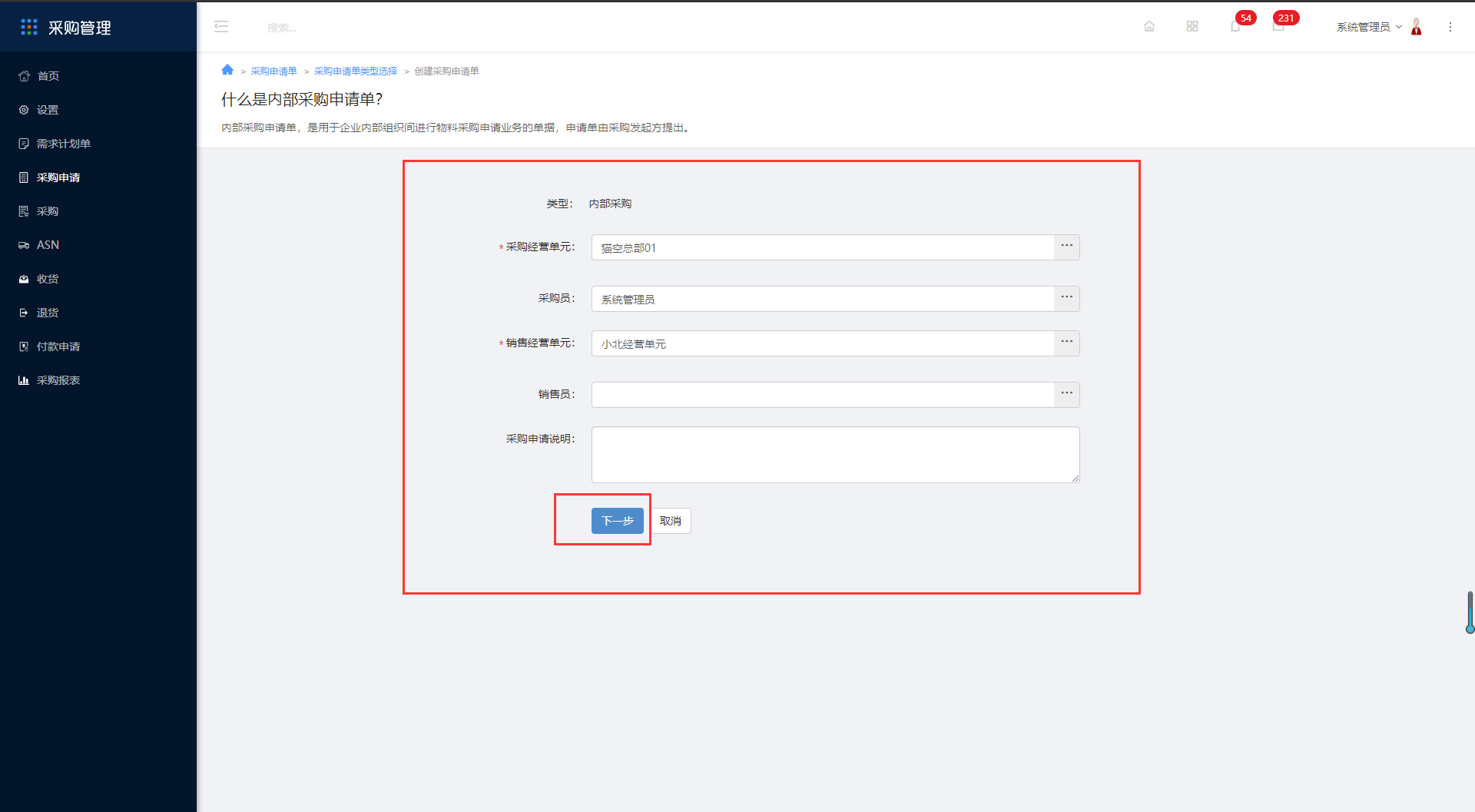The image size is (1475, 812).
Task: Click the top search box
Action: (x=282, y=28)
